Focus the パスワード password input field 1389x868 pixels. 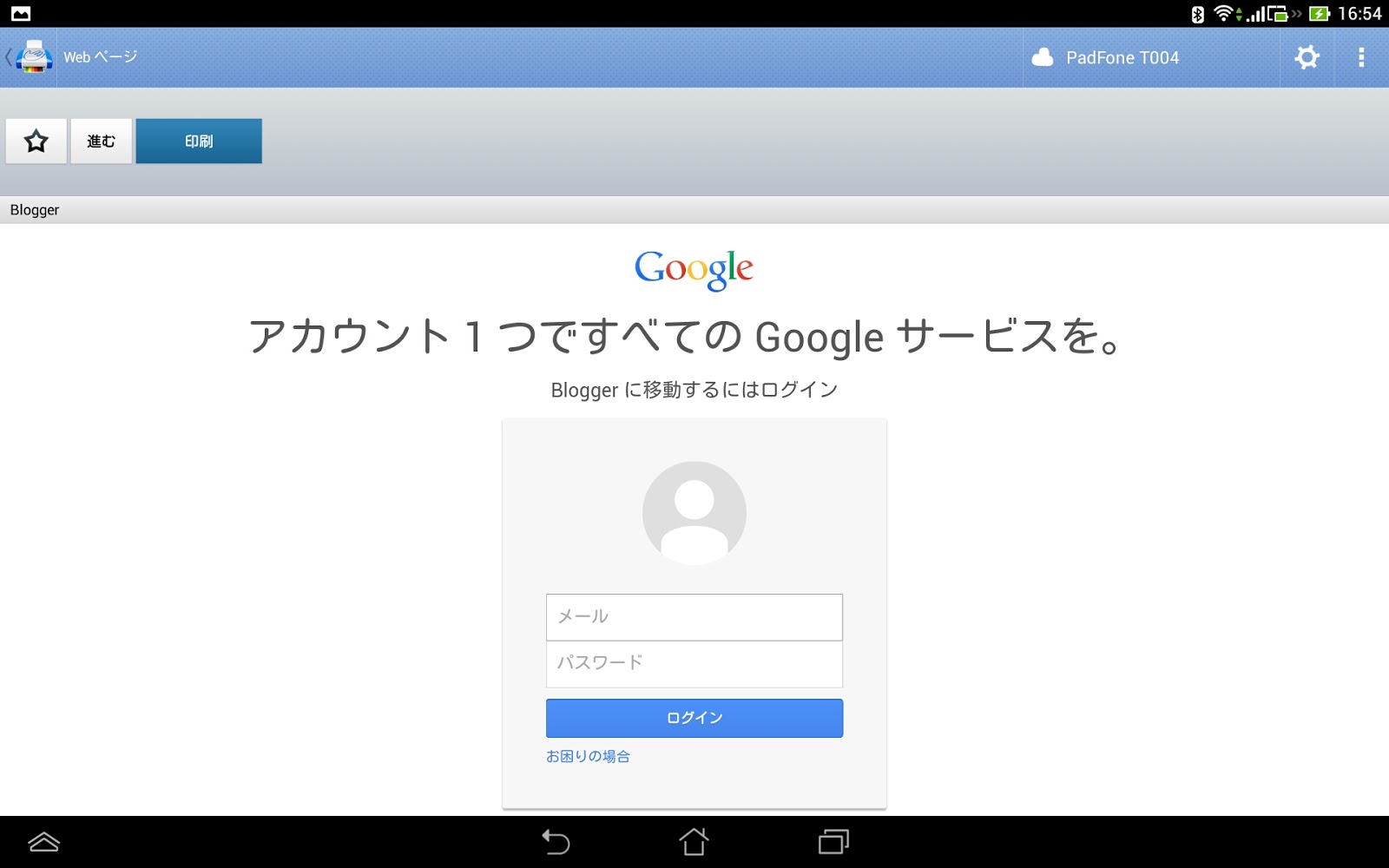pos(694,664)
